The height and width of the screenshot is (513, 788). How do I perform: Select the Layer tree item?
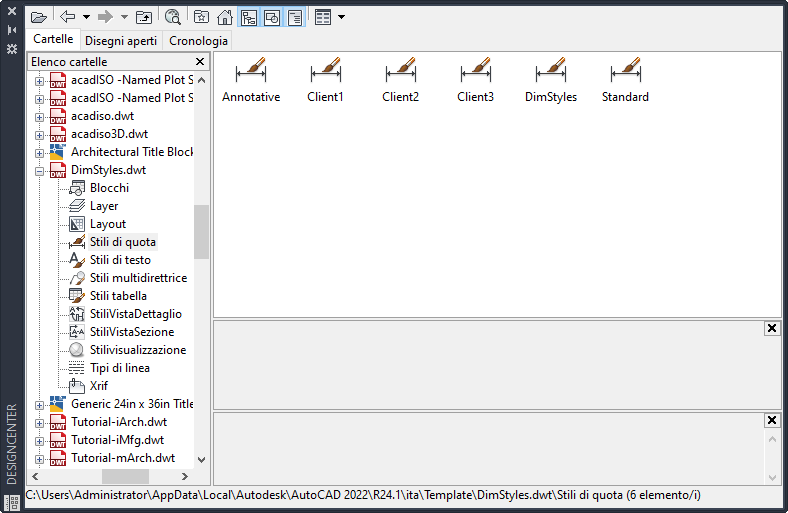104,206
